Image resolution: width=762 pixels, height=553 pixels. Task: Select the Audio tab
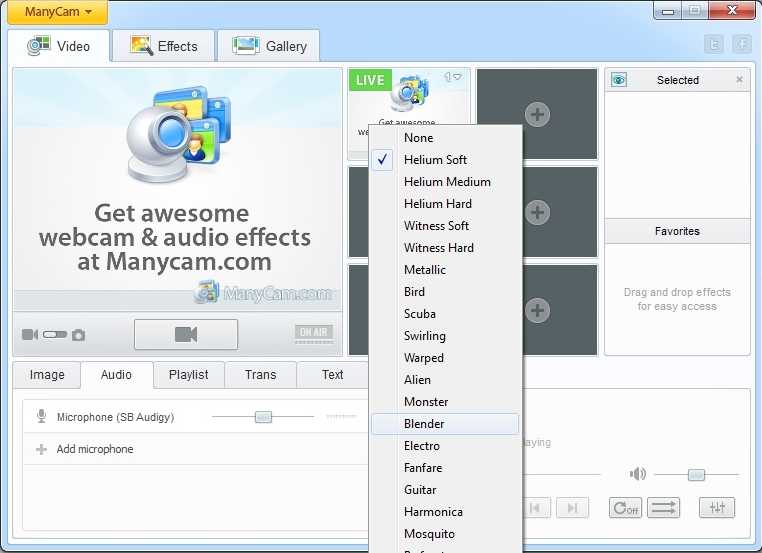click(116, 375)
